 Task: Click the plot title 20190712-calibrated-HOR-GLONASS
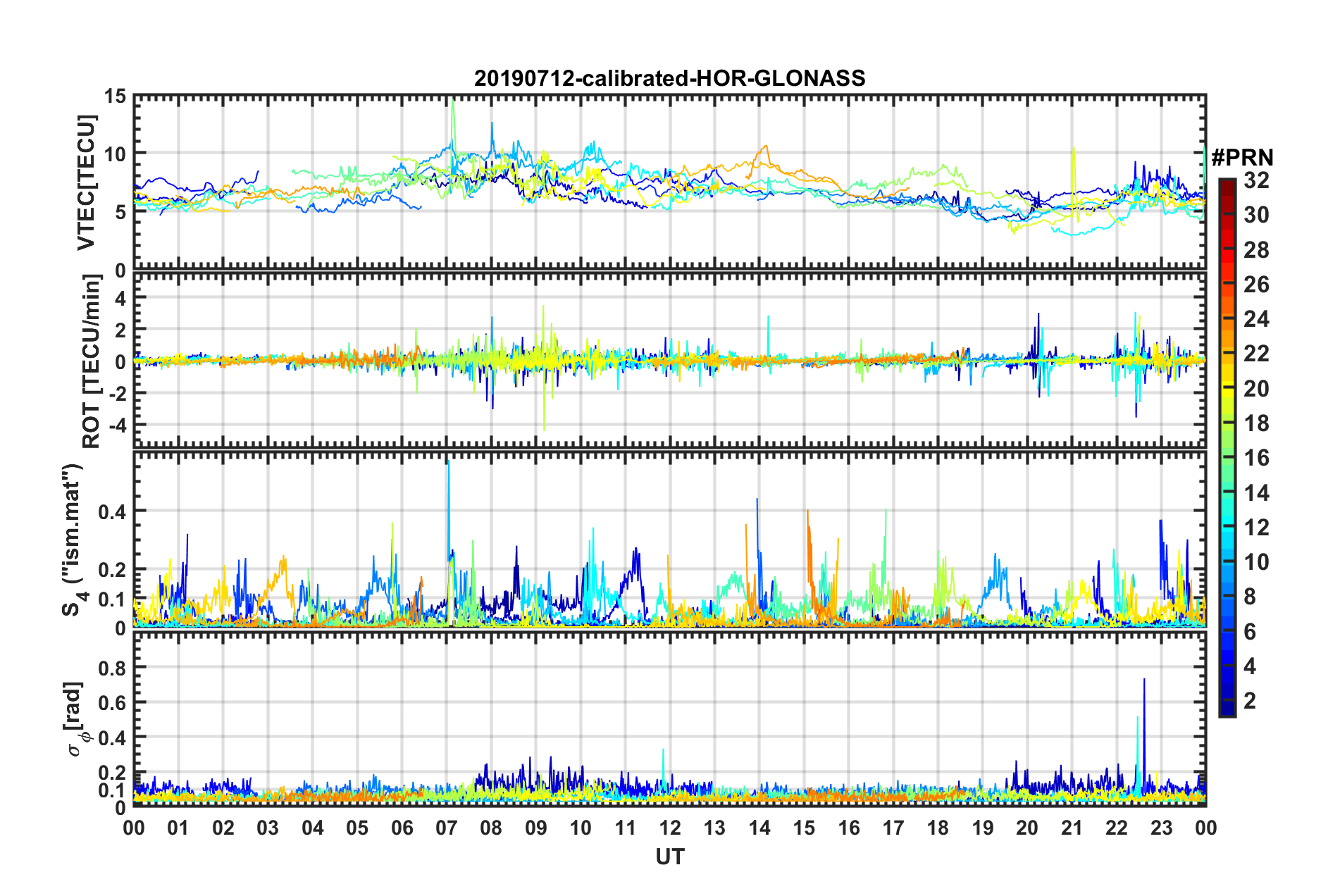click(x=669, y=77)
